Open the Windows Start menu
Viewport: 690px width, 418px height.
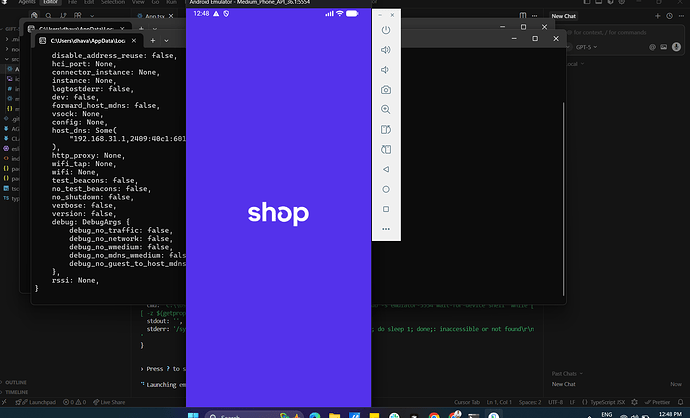(193, 415)
